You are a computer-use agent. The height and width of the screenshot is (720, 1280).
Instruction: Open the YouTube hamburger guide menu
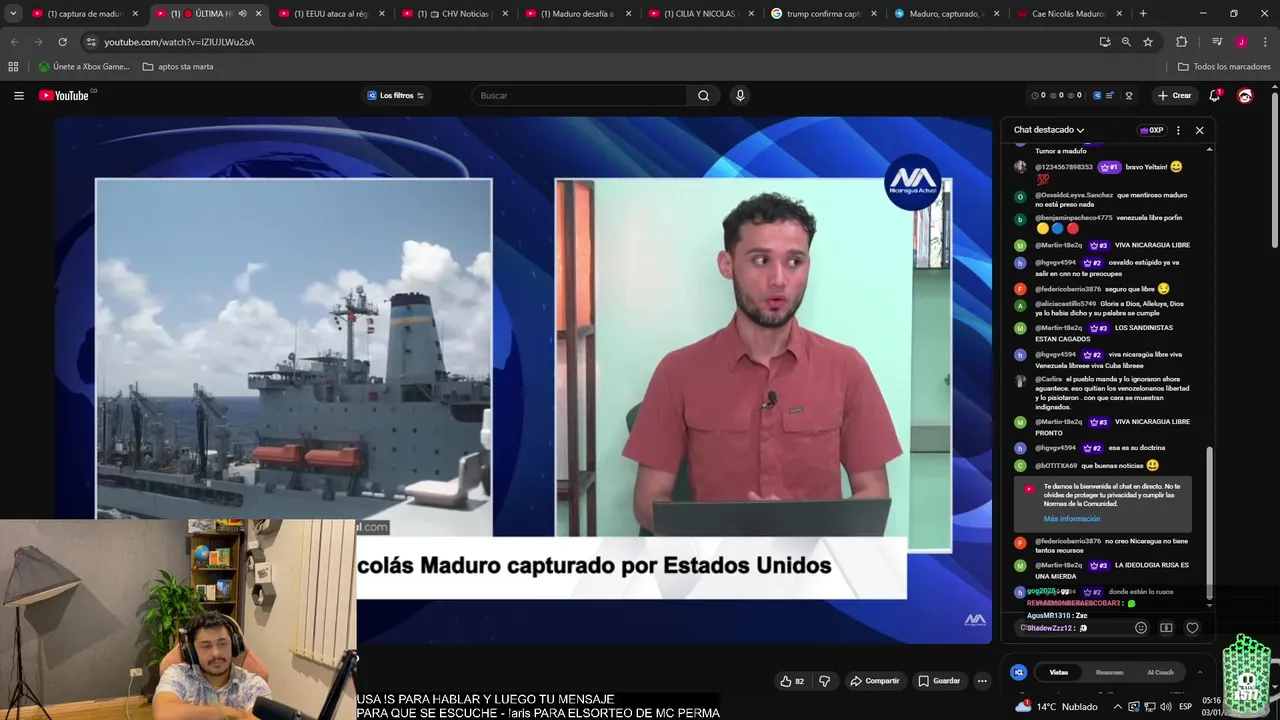[x=19, y=96]
